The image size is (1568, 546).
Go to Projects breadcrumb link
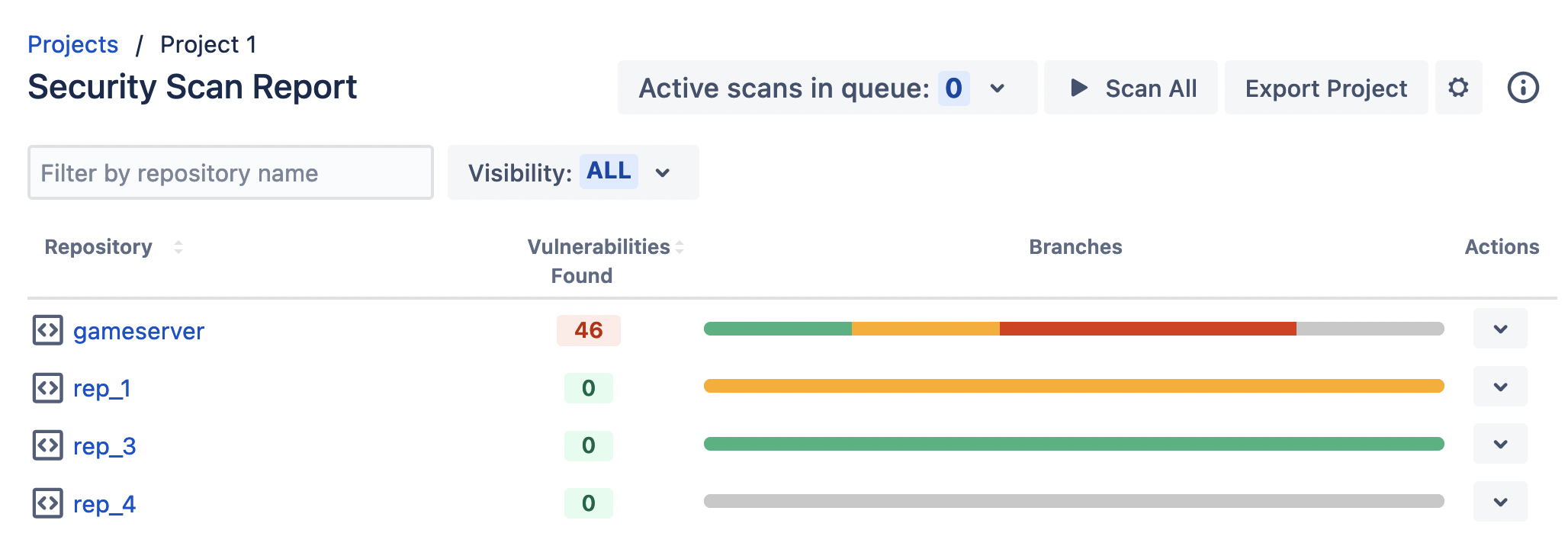click(x=73, y=44)
